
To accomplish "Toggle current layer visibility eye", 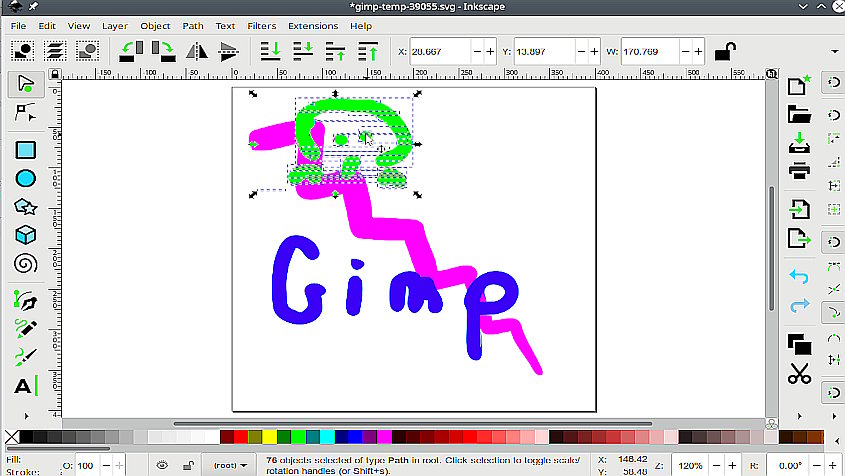I will 162,465.
